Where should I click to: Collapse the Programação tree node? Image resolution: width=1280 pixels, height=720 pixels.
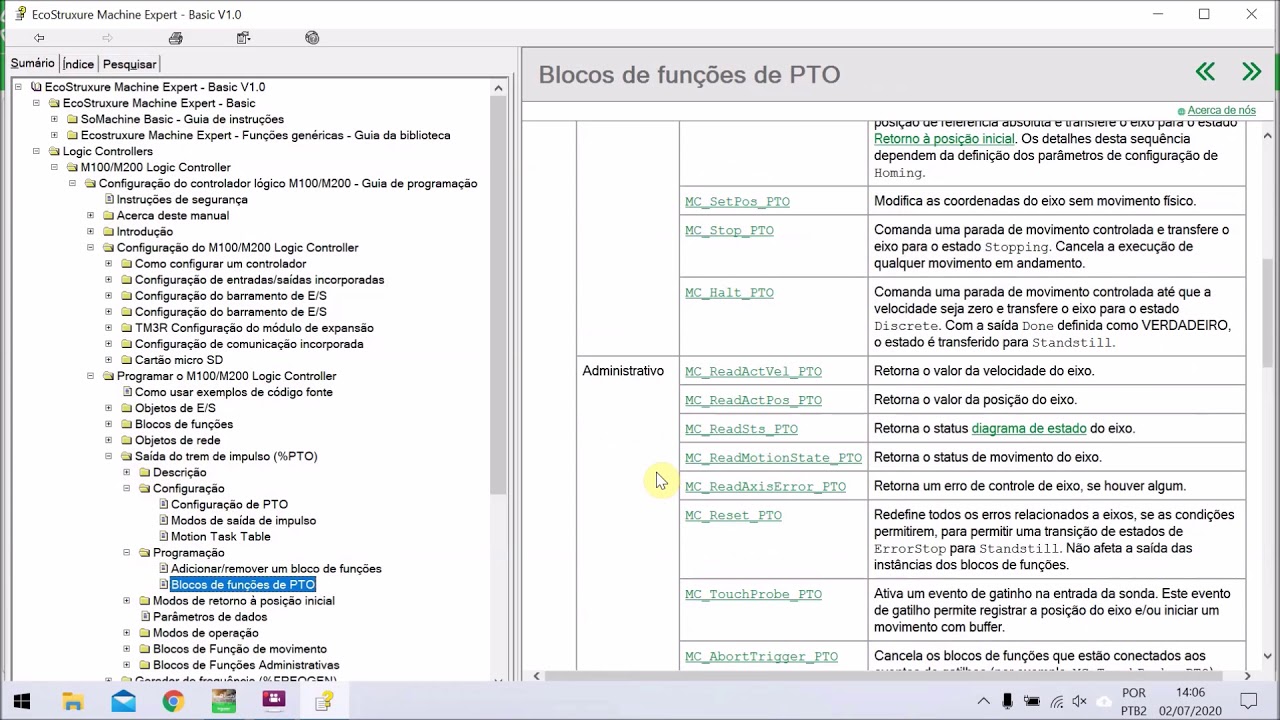coord(126,552)
